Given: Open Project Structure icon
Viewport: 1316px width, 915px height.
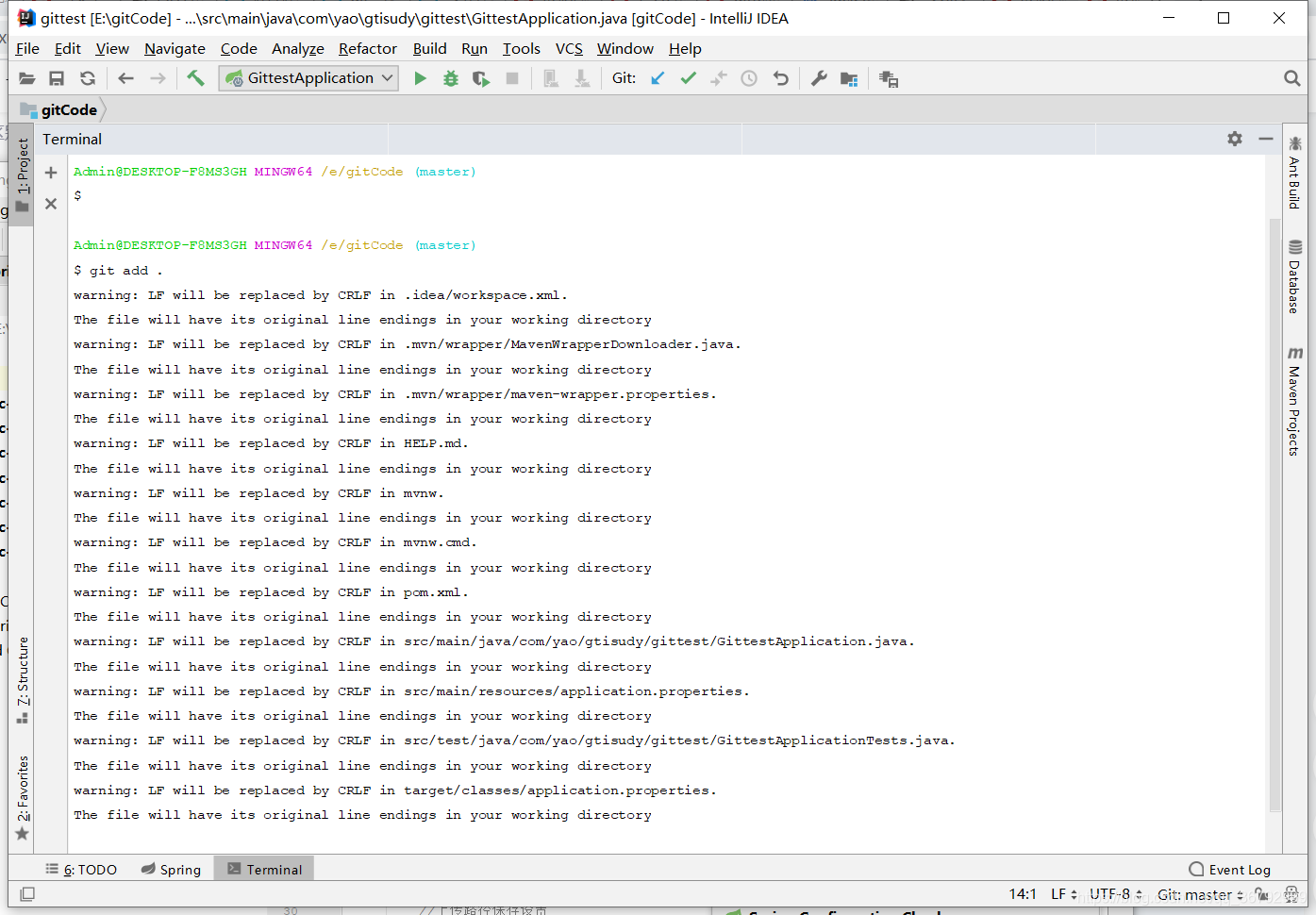Looking at the screenshot, I should point(849,78).
